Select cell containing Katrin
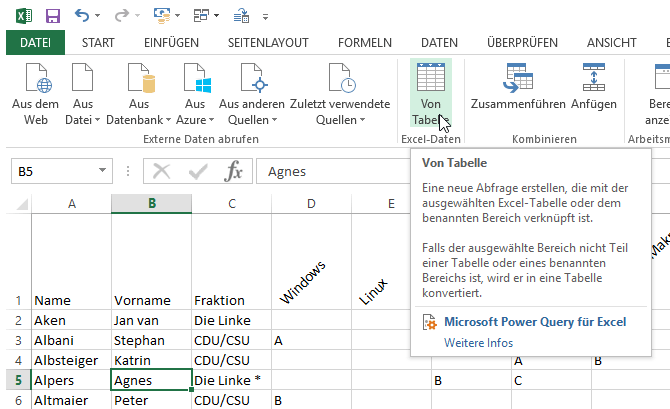670x409 pixels. 151,360
